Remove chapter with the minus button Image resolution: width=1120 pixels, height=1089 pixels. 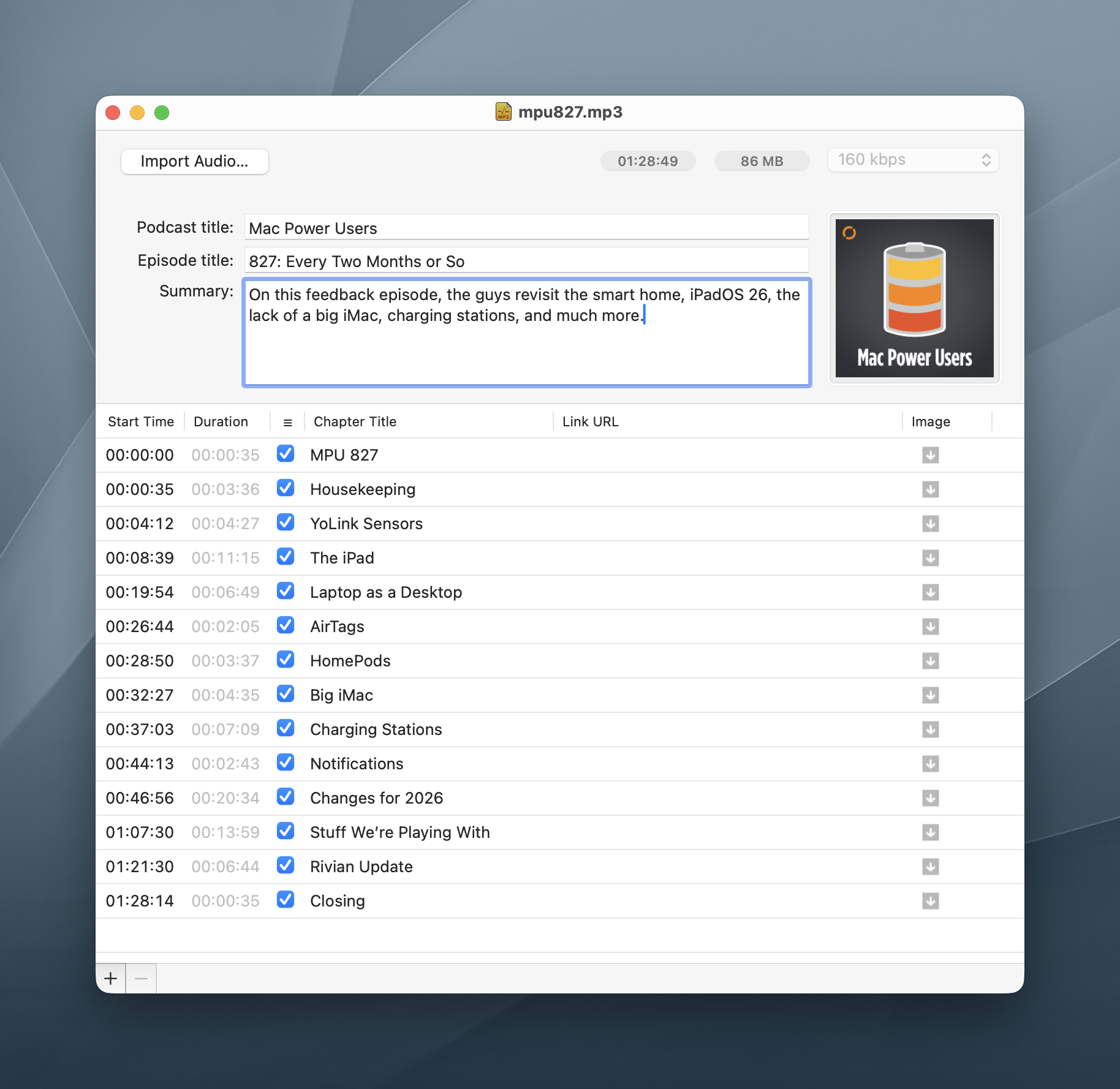click(x=141, y=978)
